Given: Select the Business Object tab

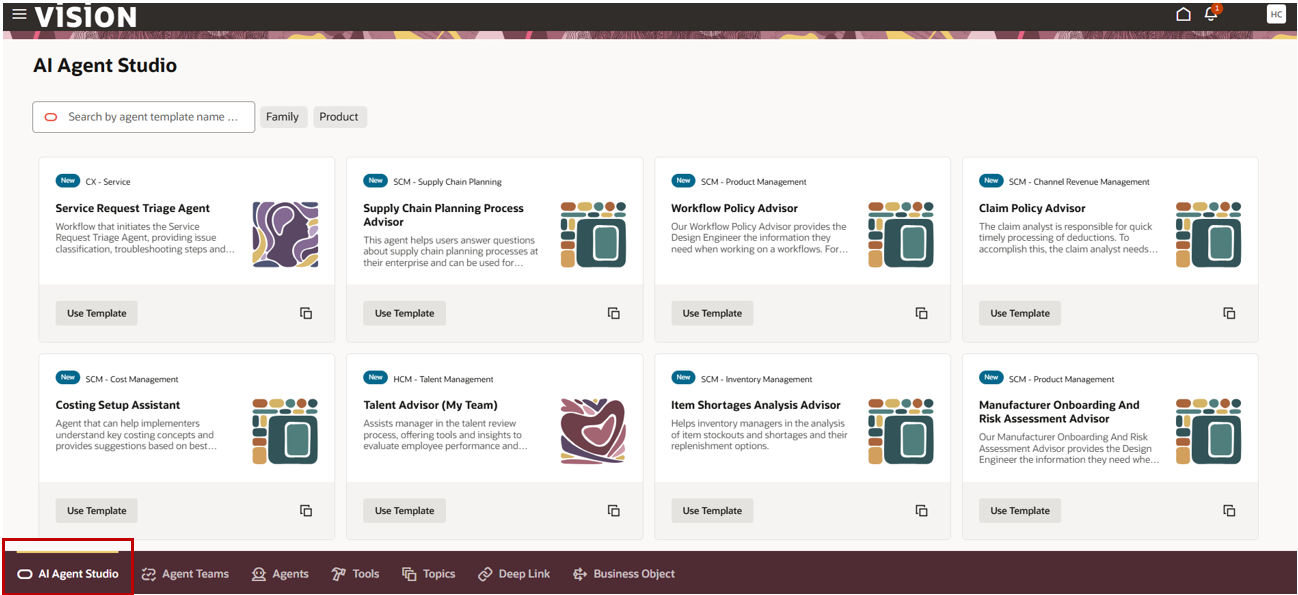Looking at the screenshot, I should tap(624, 574).
